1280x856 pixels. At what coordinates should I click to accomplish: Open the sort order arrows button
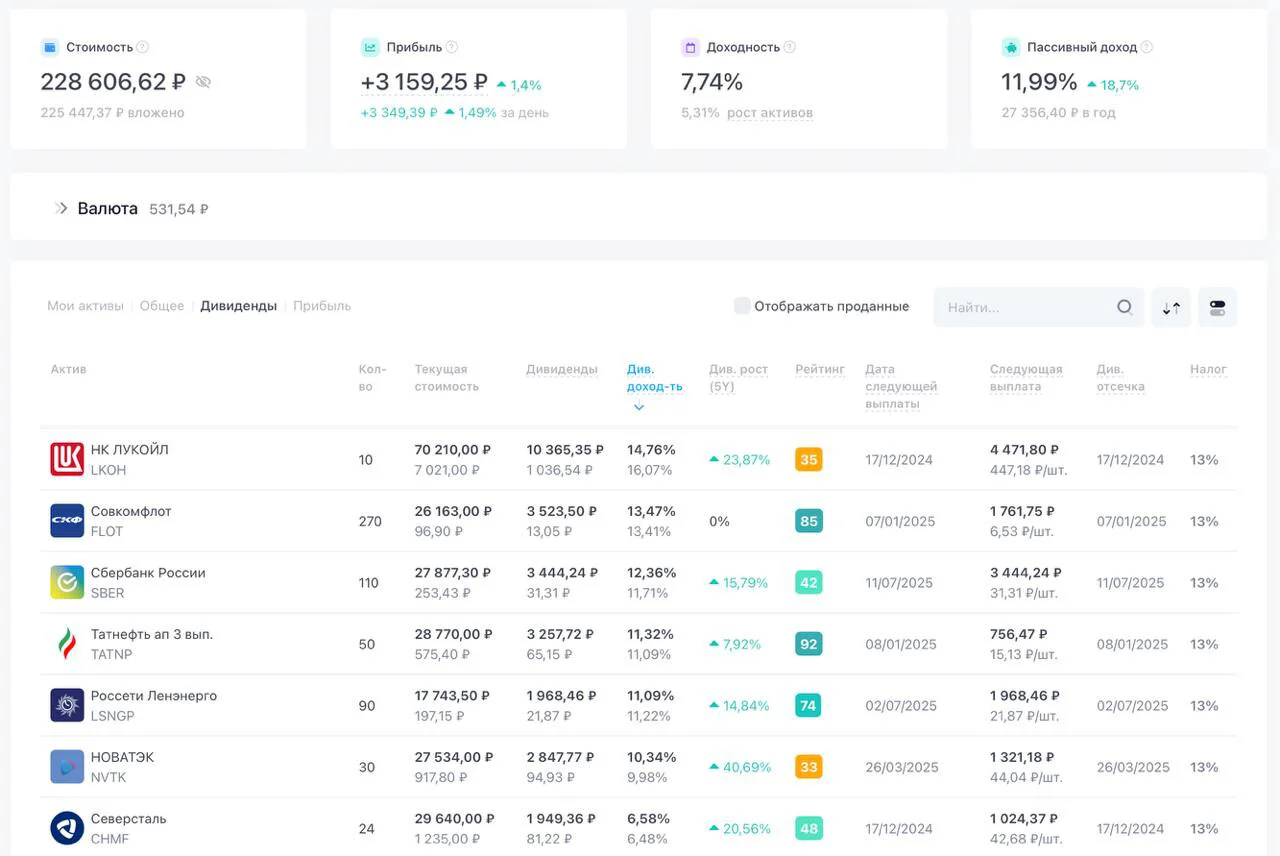(1171, 308)
